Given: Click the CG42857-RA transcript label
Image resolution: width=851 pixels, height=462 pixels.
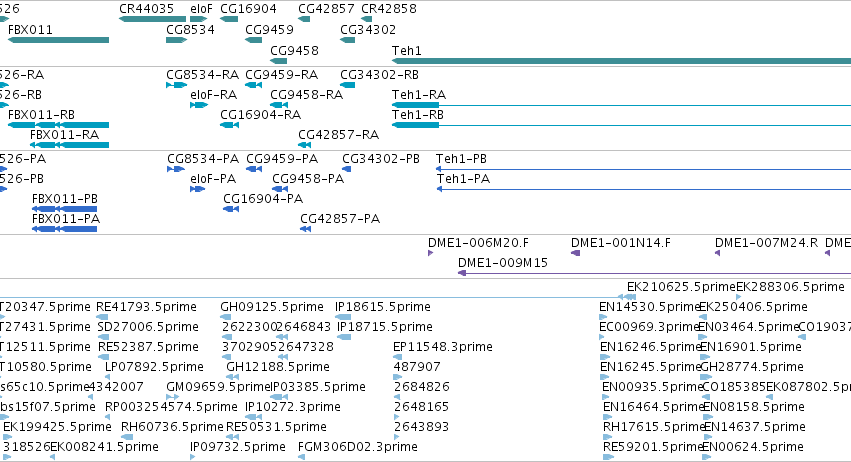Looking at the screenshot, I should point(338,135).
